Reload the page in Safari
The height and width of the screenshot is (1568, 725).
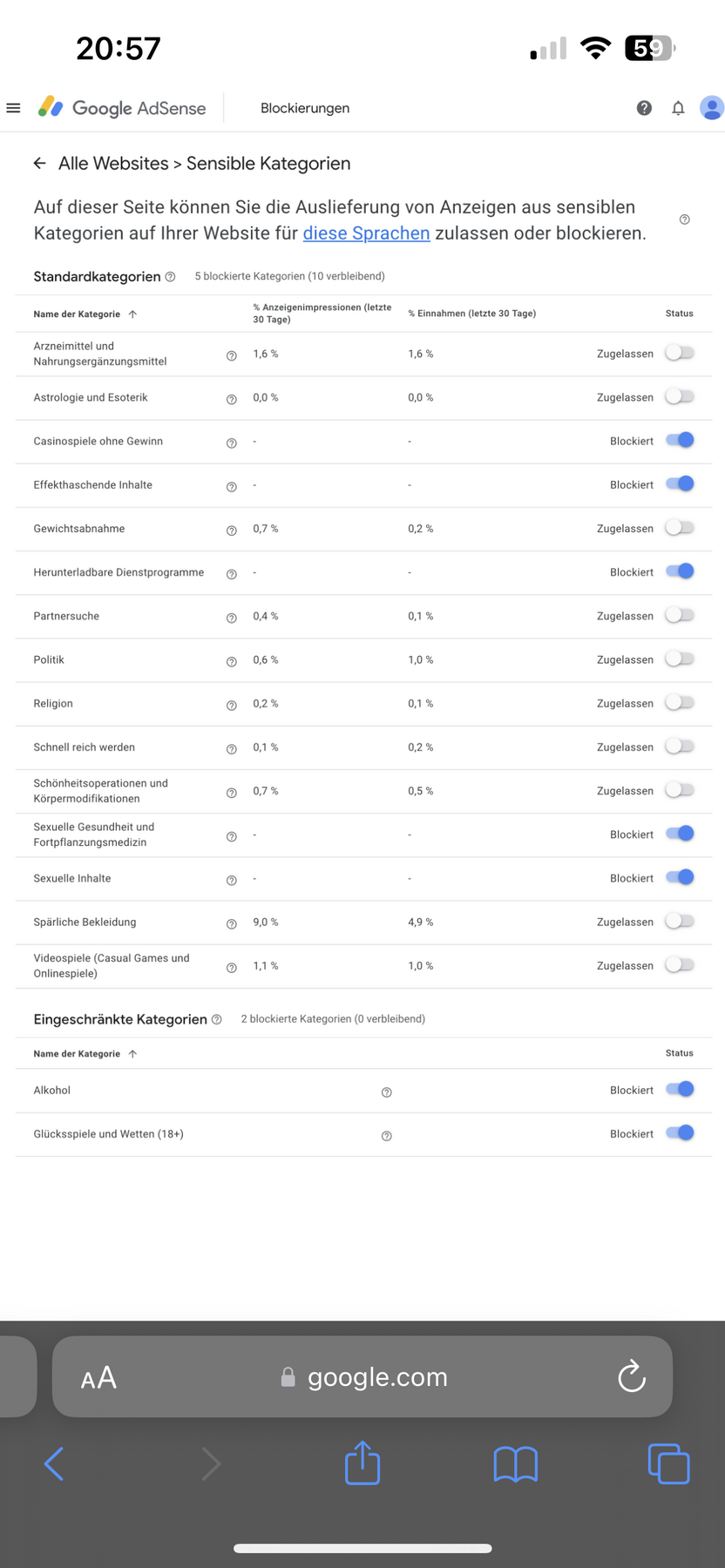click(x=631, y=1377)
